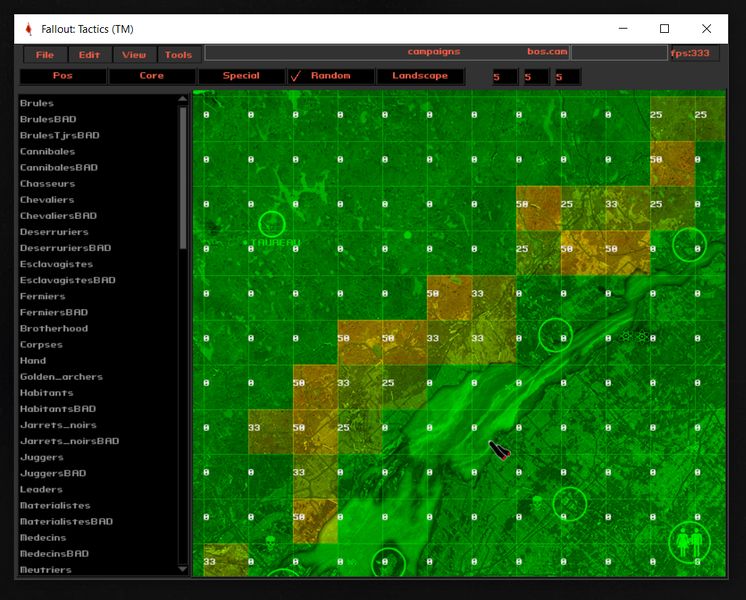Viewport: 746px width, 600px height.
Task: Click the last of three 5 value fields
Action: click(568, 77)
